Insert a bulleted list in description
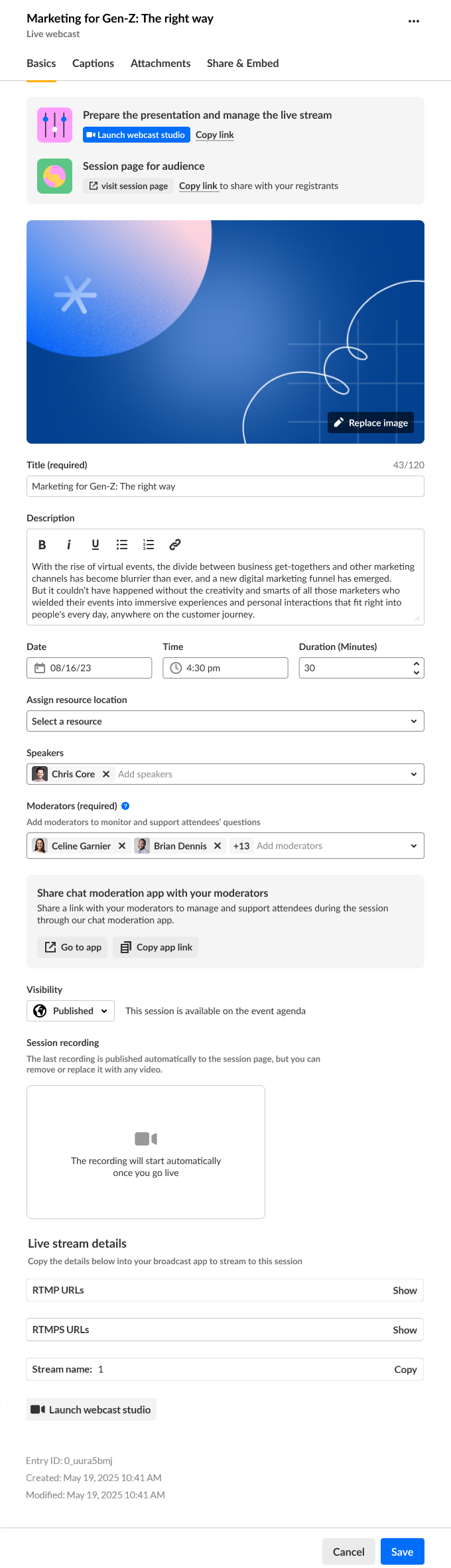The height and width of the screenshot is (1568, 451). click(122, 545)
